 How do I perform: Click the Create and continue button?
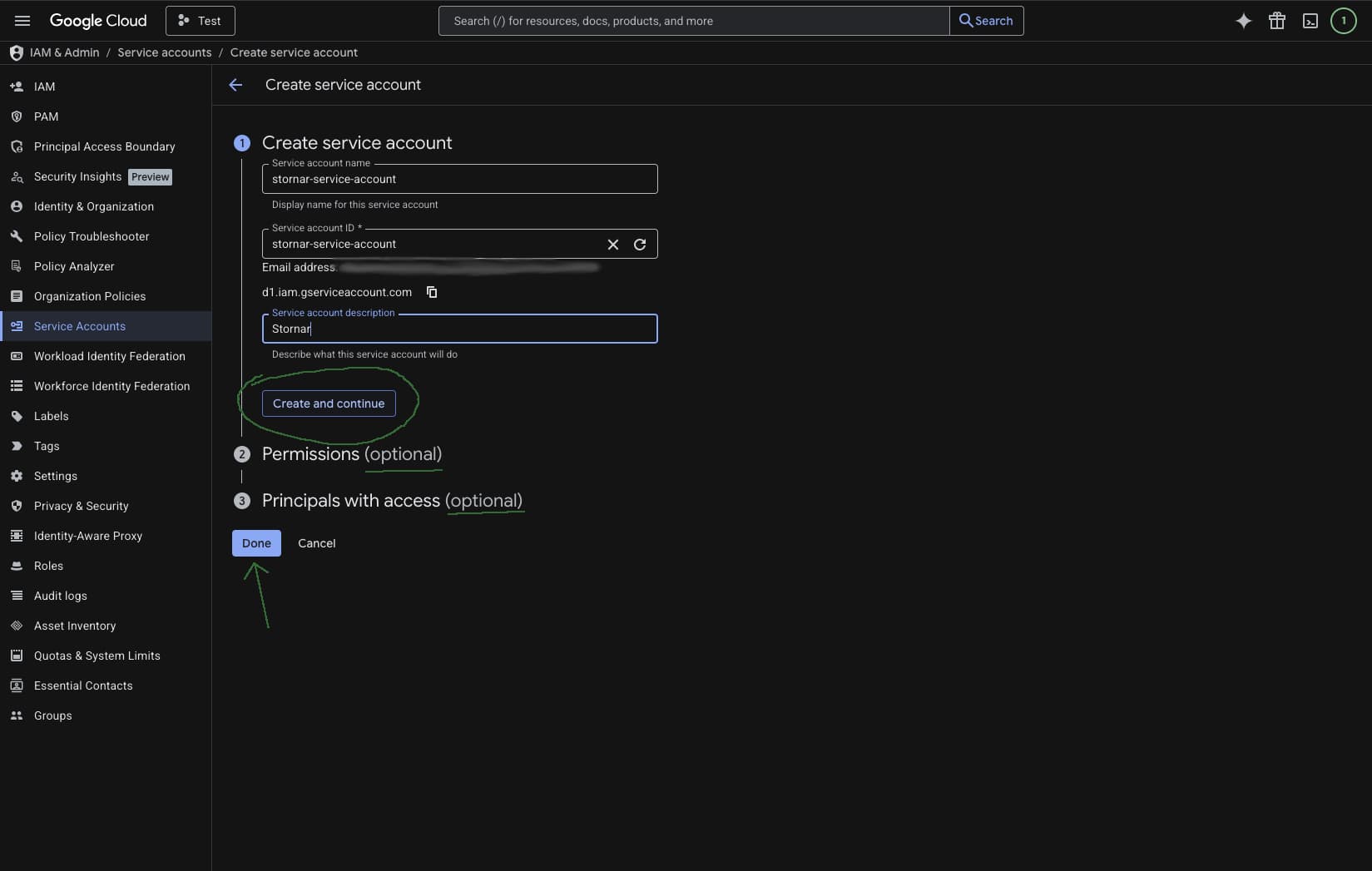tap(329, 403)
